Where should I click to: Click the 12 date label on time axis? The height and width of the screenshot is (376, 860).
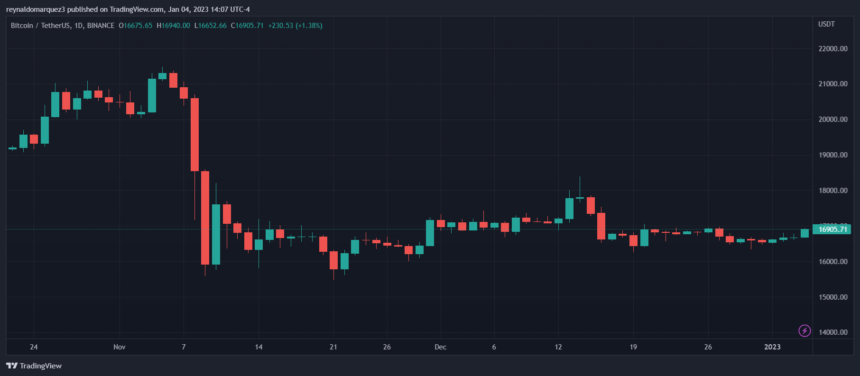(x=558, y=347)
